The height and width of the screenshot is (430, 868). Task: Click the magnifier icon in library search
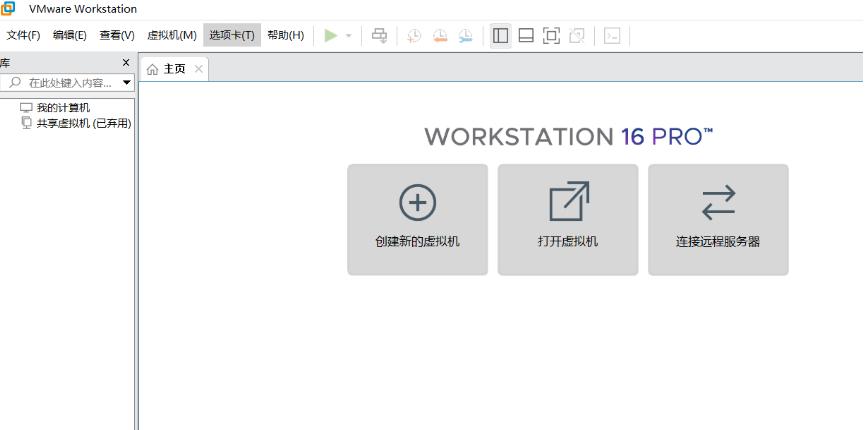pyautogui.click(x=16, y=82)
